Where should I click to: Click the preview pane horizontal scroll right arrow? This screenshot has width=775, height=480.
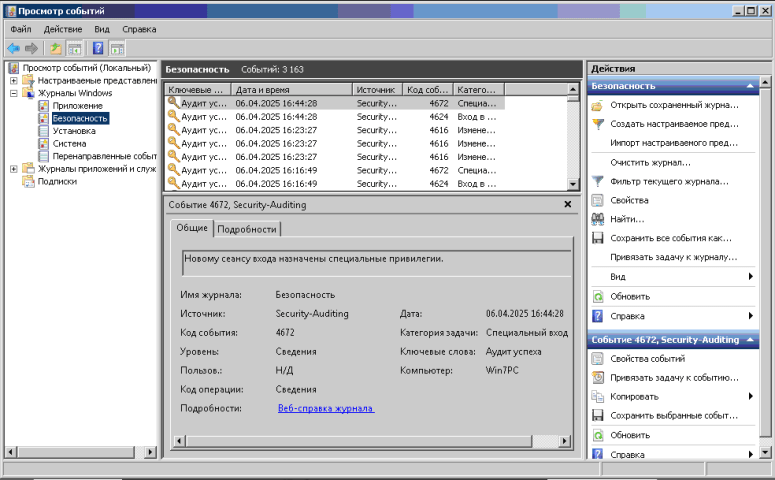564,441
